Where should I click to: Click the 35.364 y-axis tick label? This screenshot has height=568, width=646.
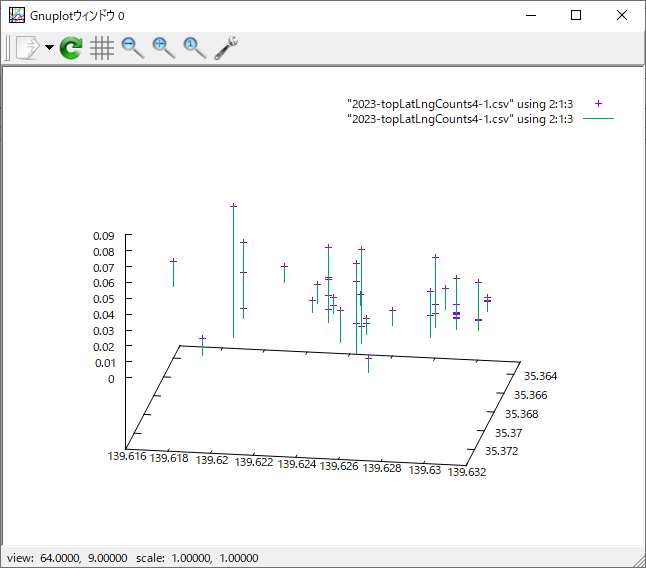541,376
